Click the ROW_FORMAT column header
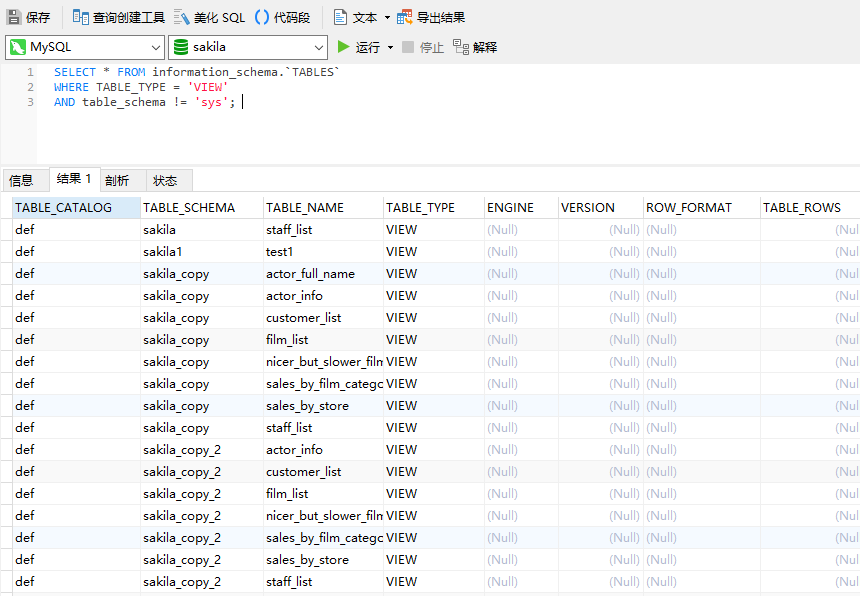860x596 pixels. (701, 208)
